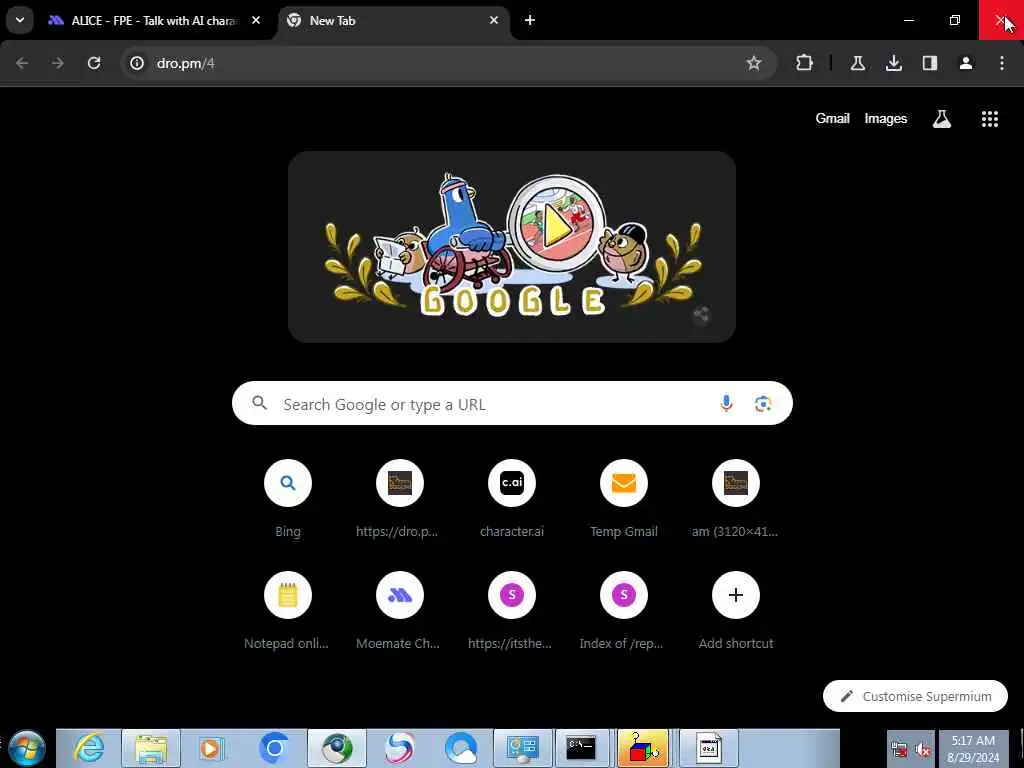
Task: Restore down the browser window
Action: click(x=954, y=20)
